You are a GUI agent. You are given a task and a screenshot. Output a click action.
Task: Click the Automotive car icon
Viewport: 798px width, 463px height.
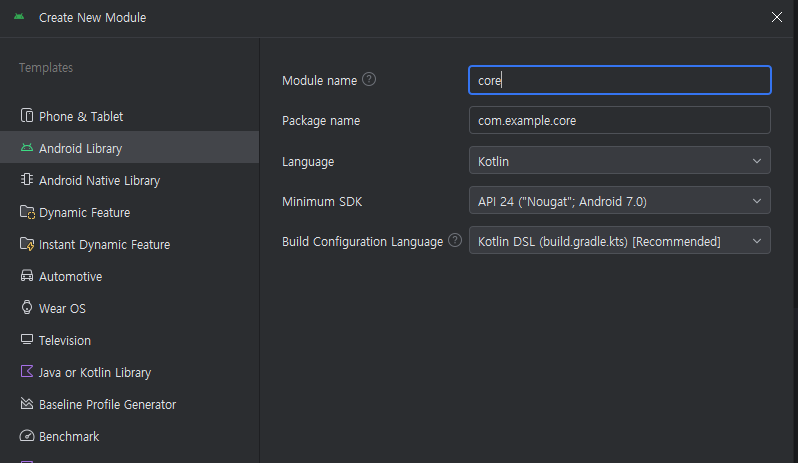(x=27, y=276)
